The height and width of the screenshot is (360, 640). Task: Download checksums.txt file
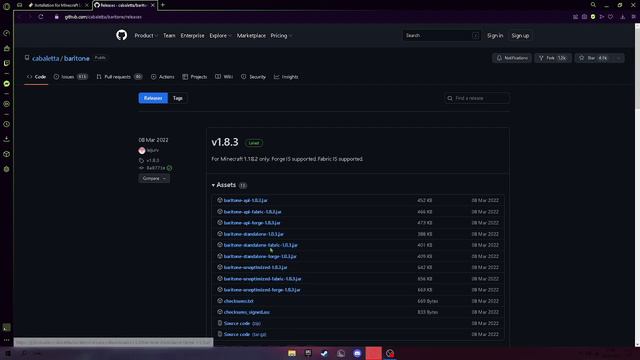(x=239, y=301)
